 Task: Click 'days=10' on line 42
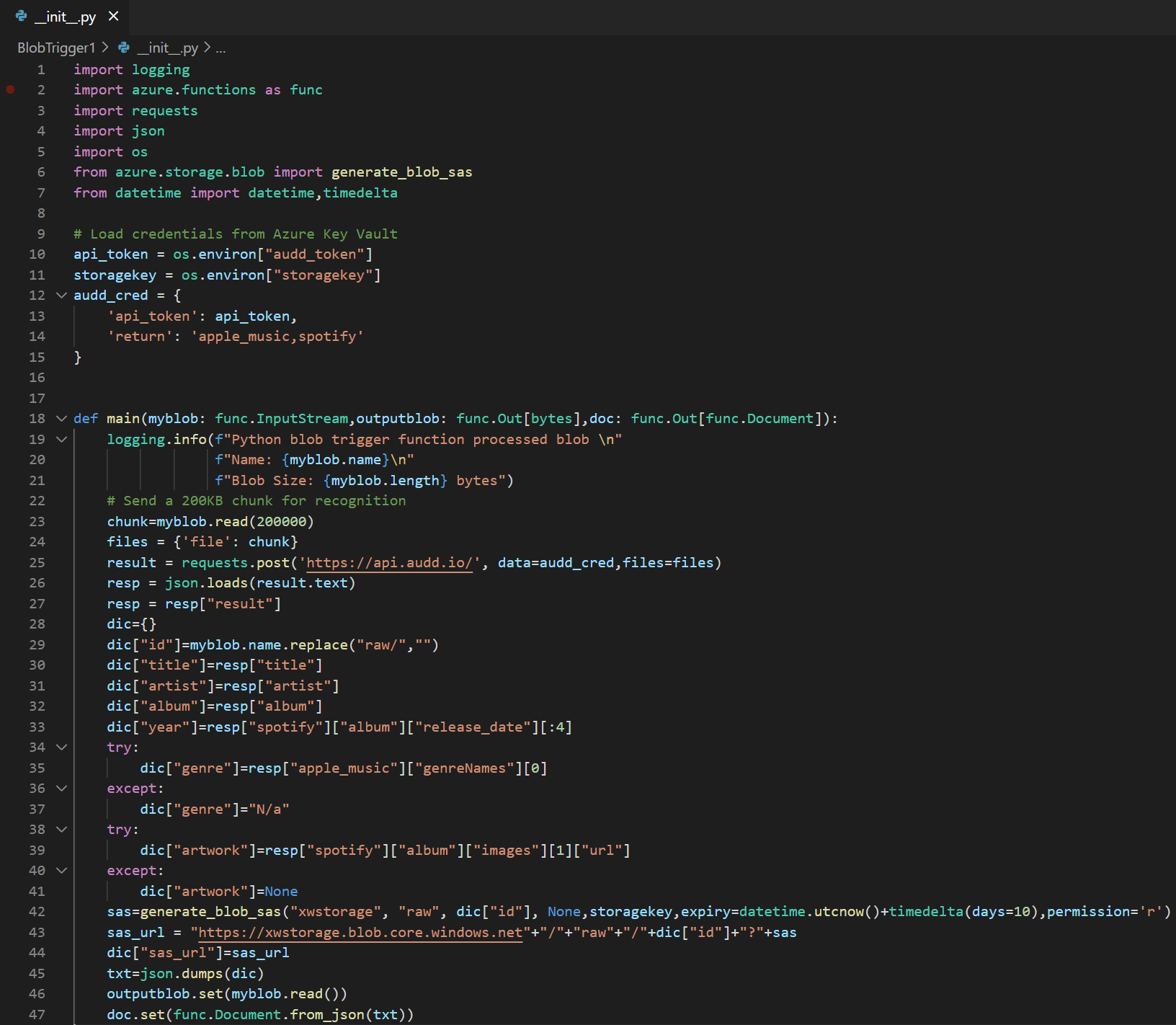pos(1002,911)
